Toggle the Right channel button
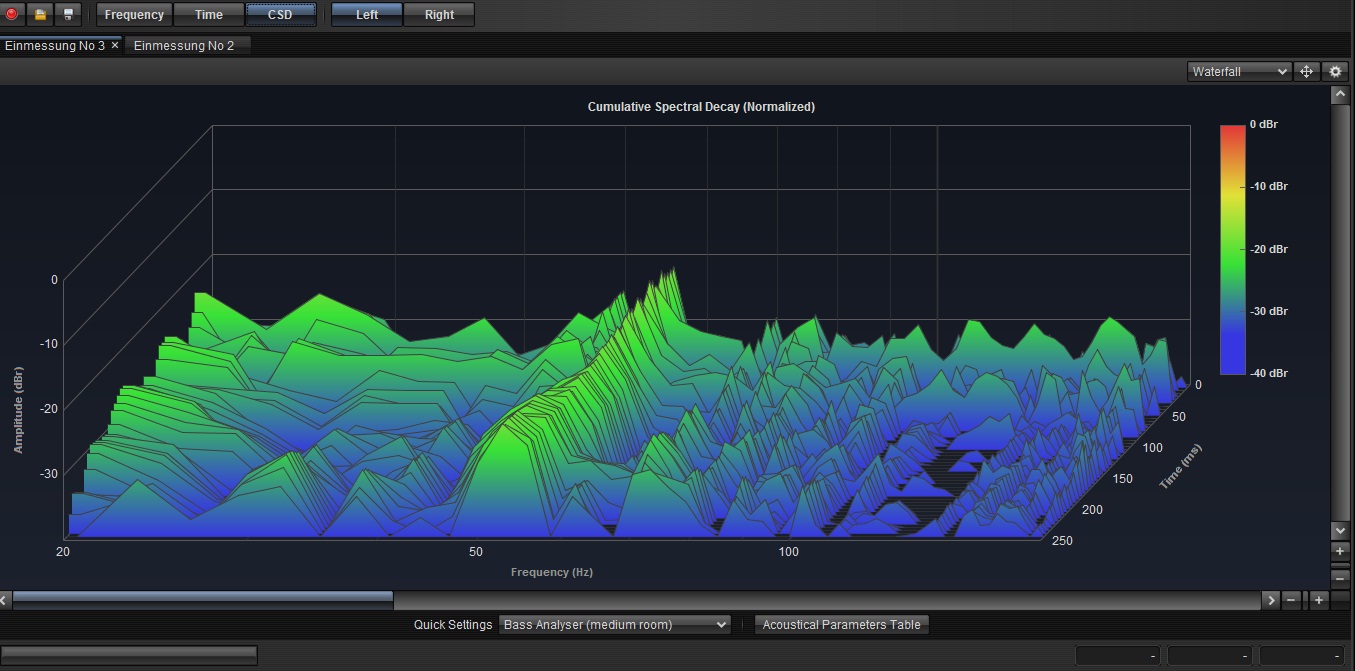The image size is (1355, 671). [x=439, y=14]
